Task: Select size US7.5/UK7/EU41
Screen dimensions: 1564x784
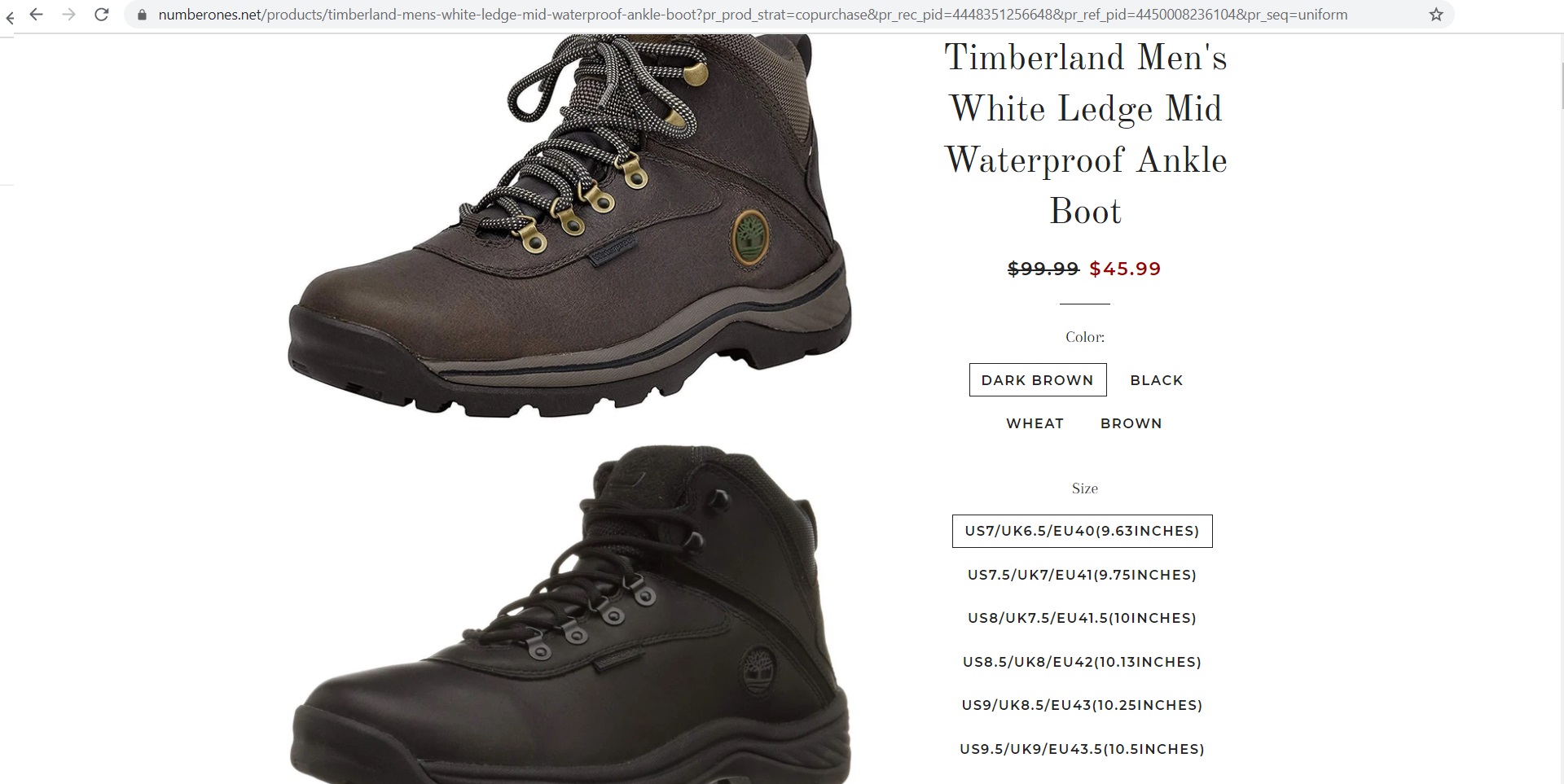Action: (x=1082, y=575)
